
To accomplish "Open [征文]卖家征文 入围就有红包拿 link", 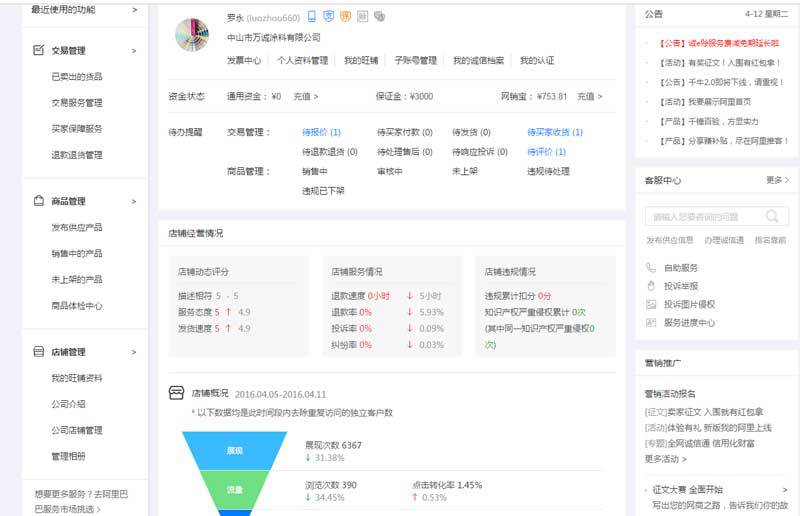I will tap(704, 411).
